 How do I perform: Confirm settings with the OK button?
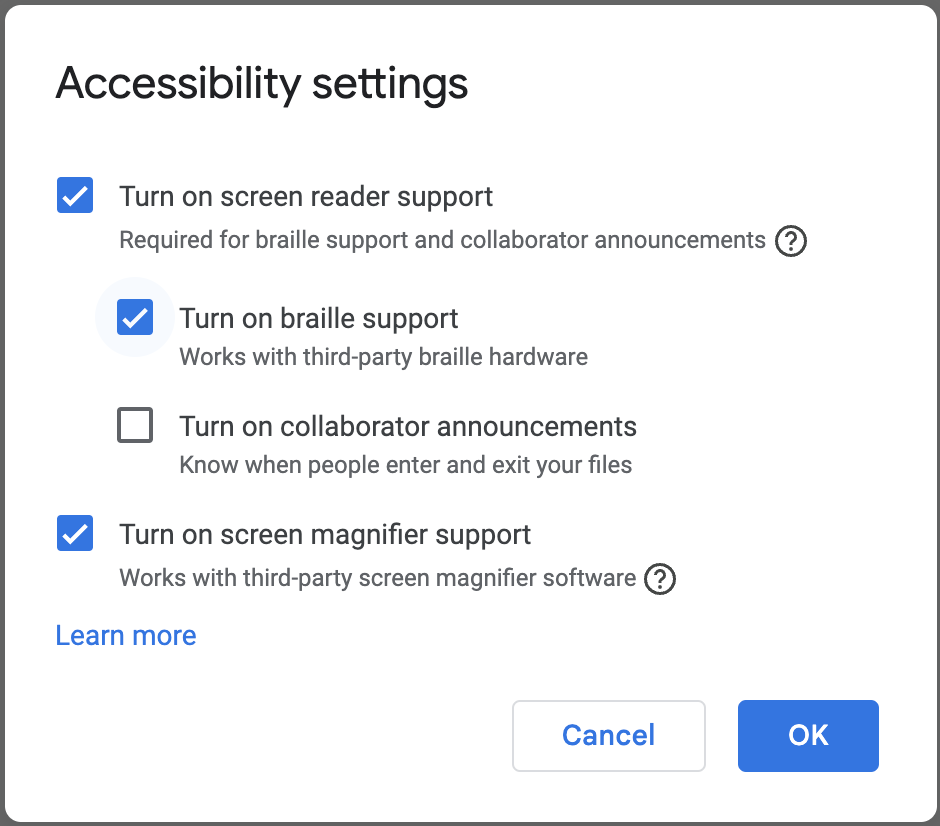pos(808,735)
